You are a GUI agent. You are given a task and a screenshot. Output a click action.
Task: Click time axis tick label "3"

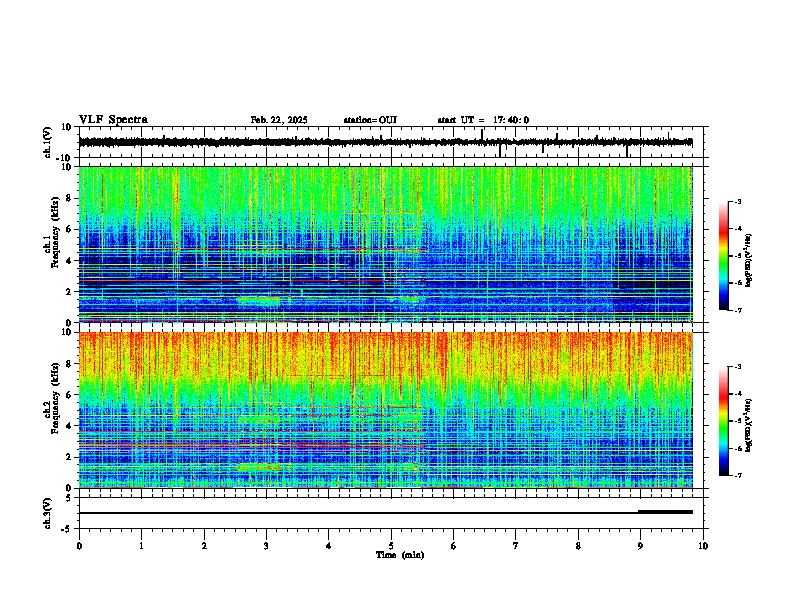266,546
